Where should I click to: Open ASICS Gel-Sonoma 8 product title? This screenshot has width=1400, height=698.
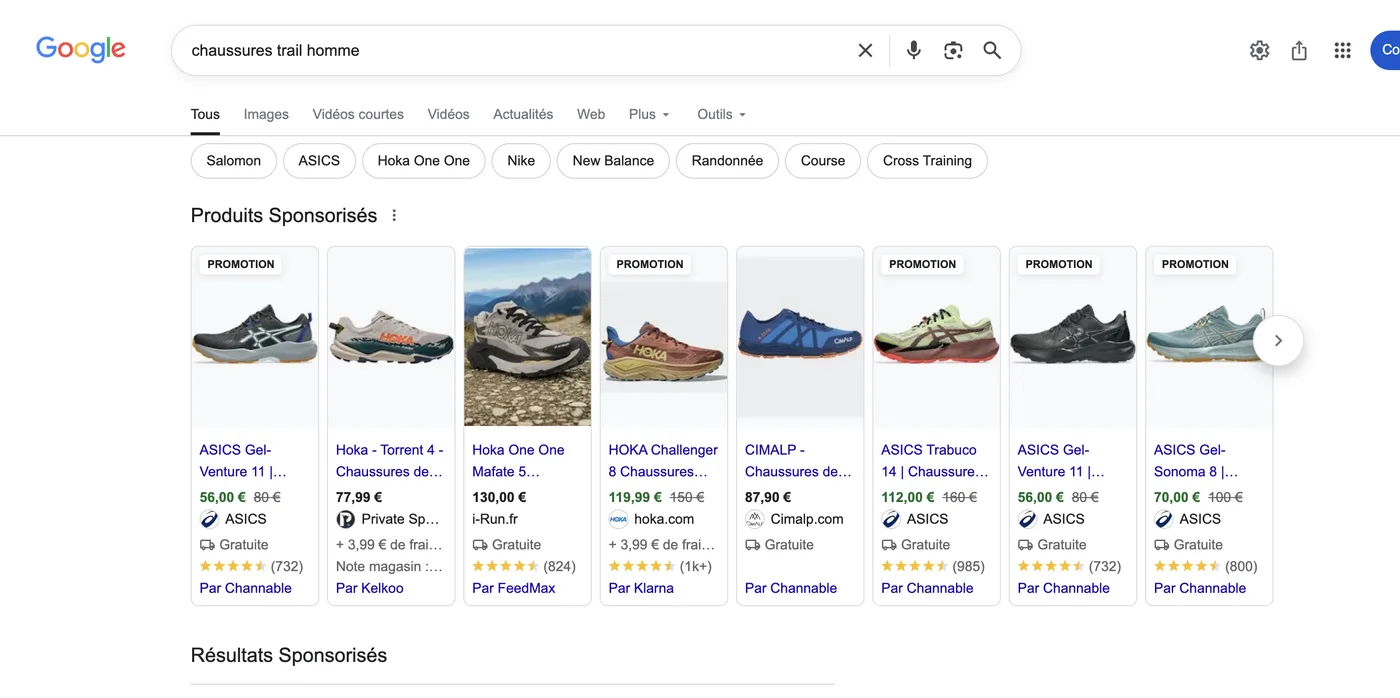click(1196, 461)
